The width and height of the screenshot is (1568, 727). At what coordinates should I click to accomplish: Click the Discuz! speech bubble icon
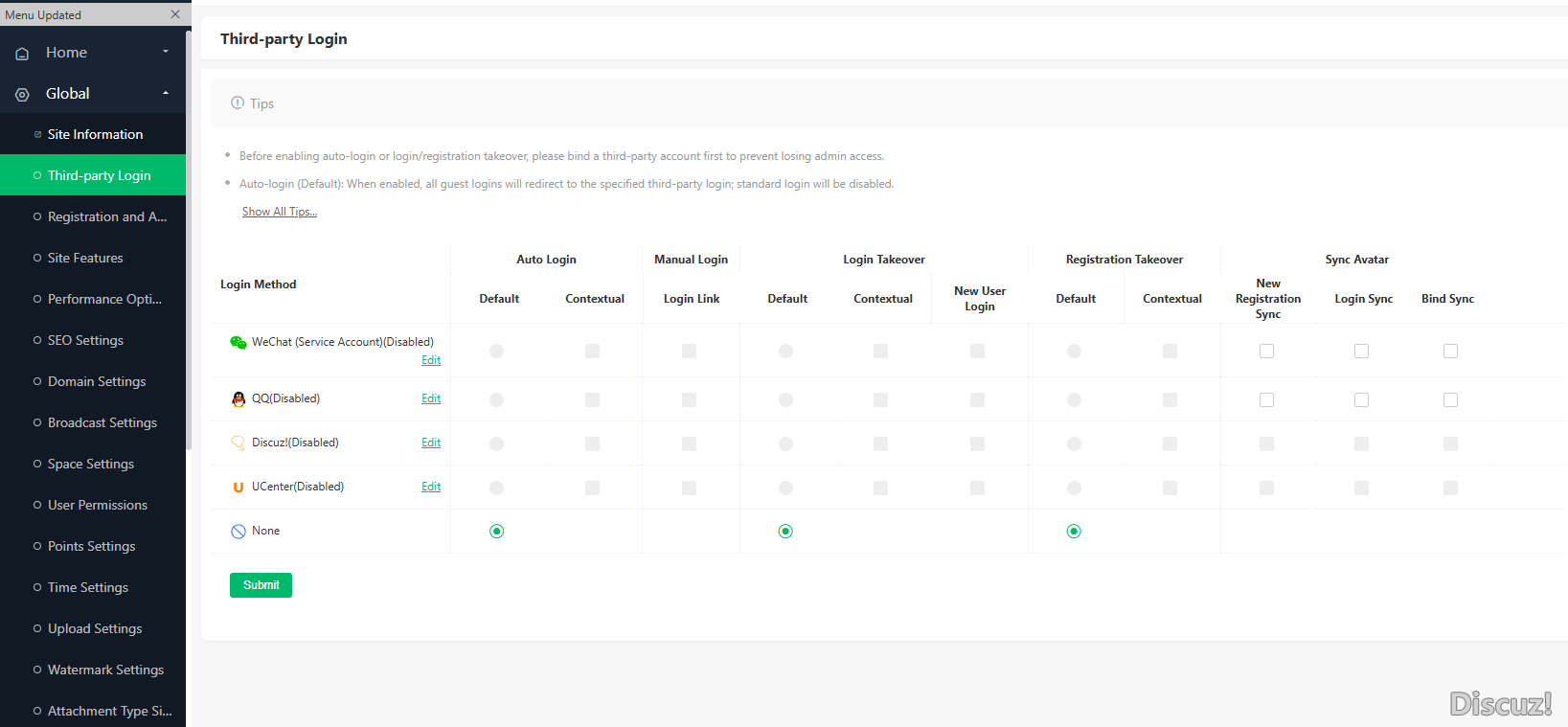239,443
